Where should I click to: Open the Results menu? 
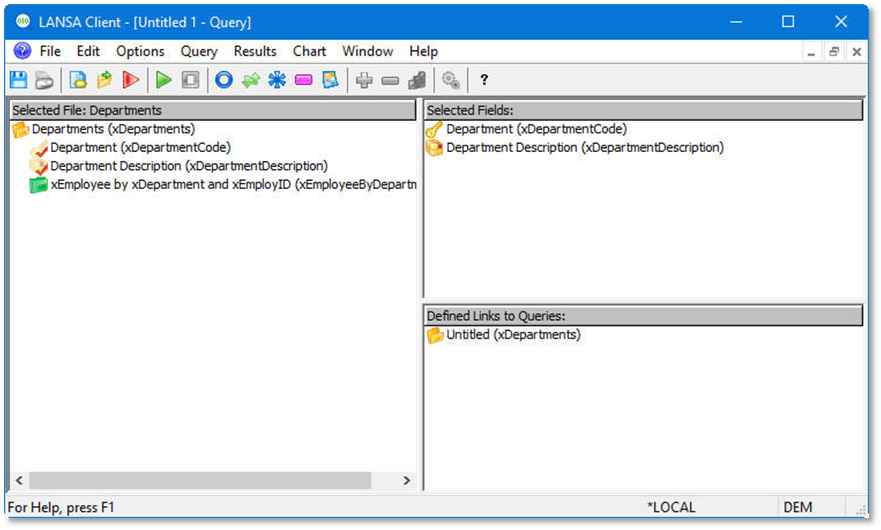coord(255,51)
